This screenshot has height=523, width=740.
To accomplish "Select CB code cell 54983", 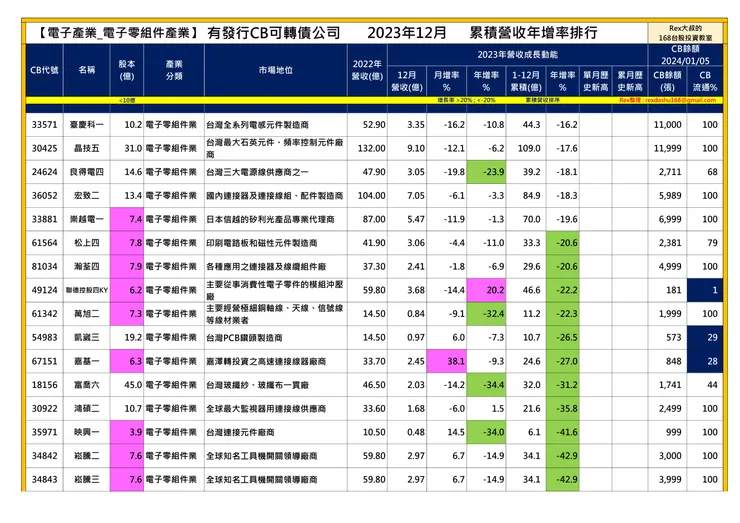I will [44, 337].
